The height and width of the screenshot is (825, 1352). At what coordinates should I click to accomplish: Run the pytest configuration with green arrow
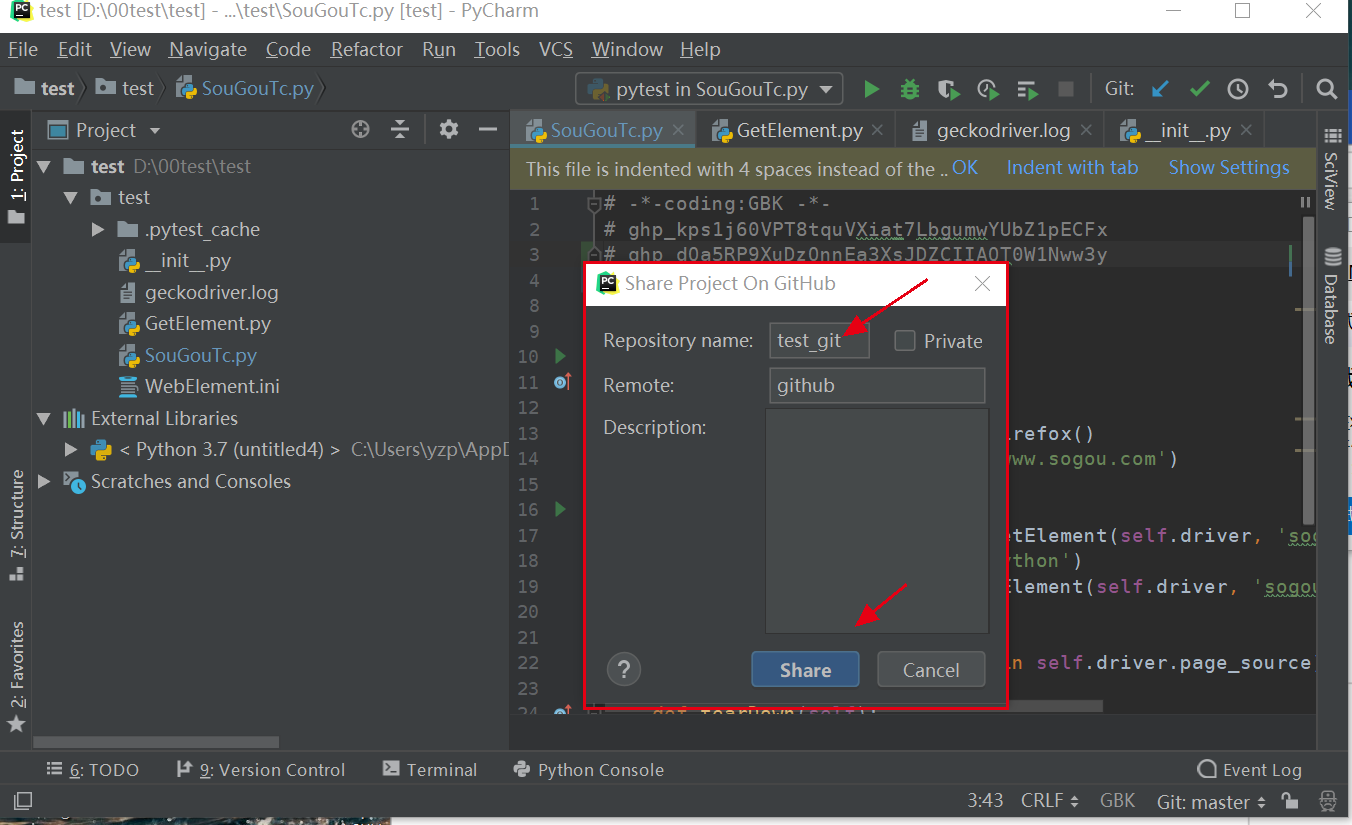[x=871, y=89]
